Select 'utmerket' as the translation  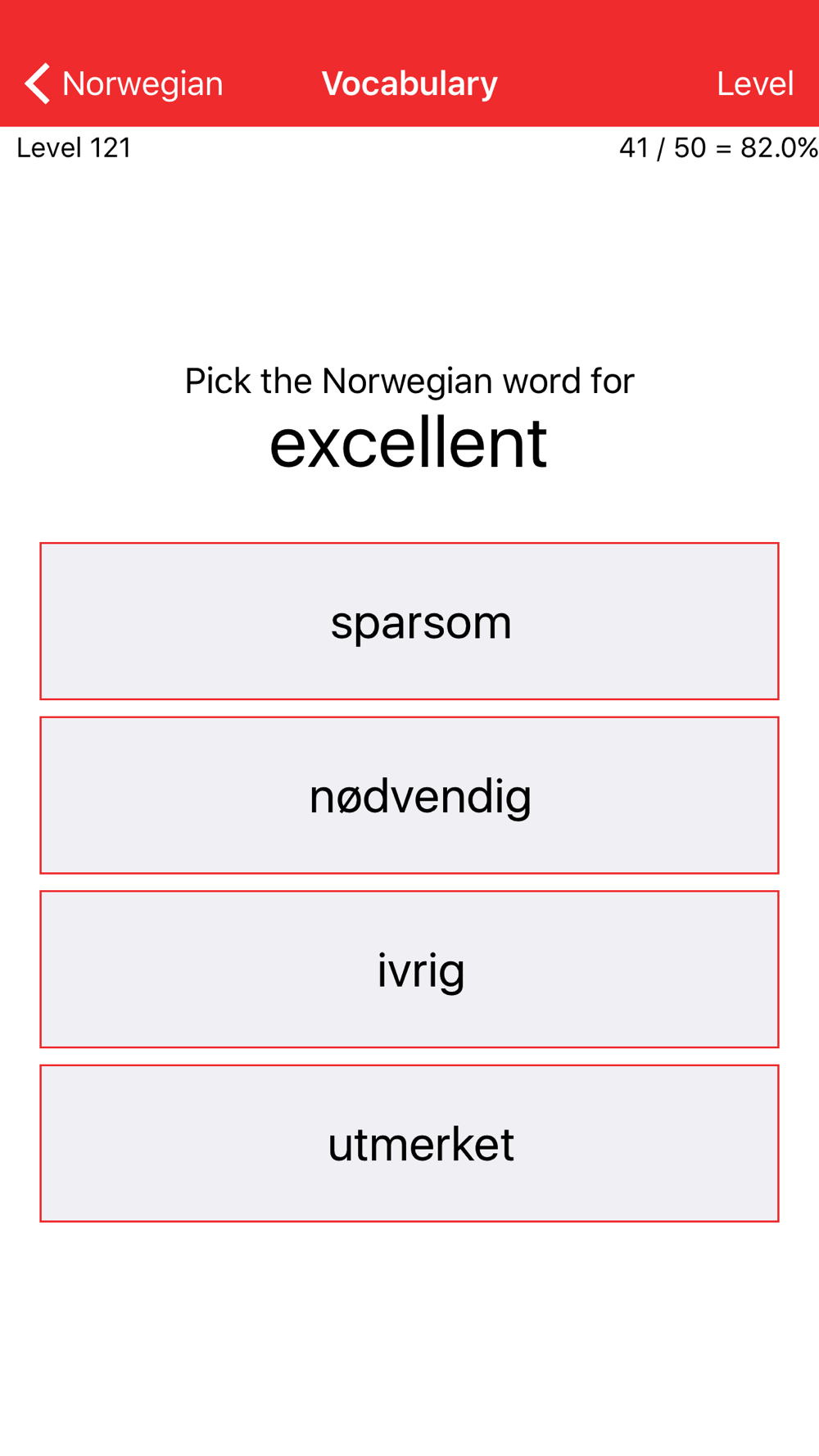[409, 1143]
